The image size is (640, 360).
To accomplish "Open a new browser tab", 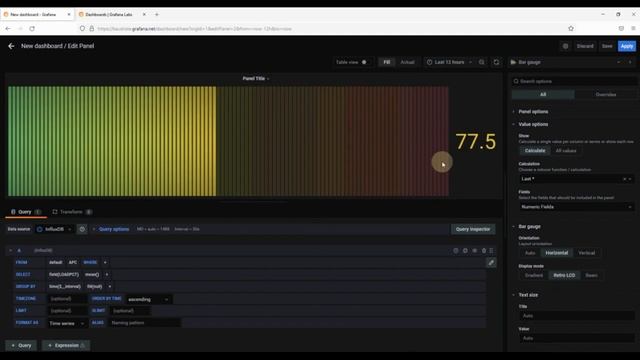I will coord(157,14).
